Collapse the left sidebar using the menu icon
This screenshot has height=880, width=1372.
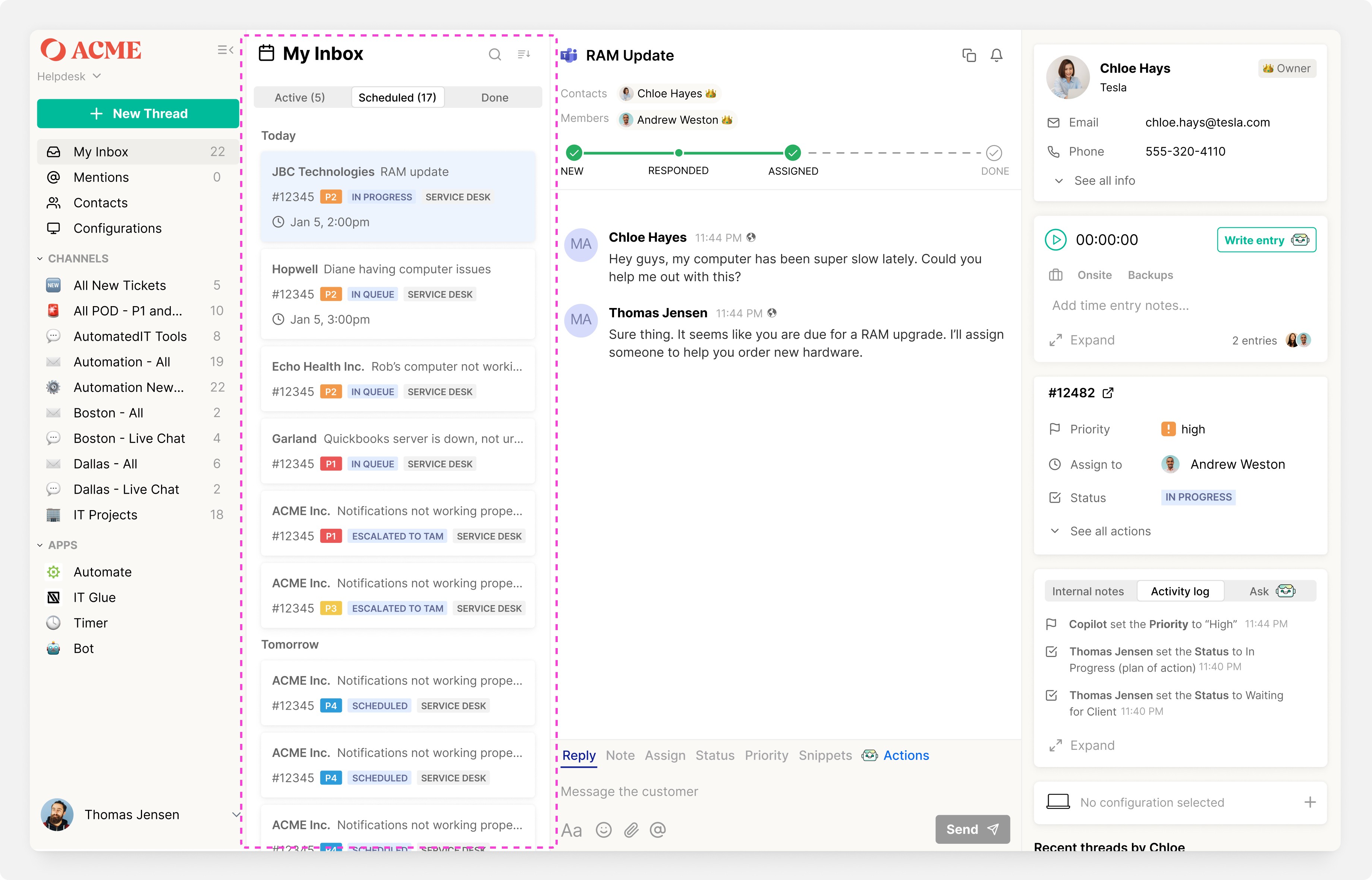[x=226, y=50]
